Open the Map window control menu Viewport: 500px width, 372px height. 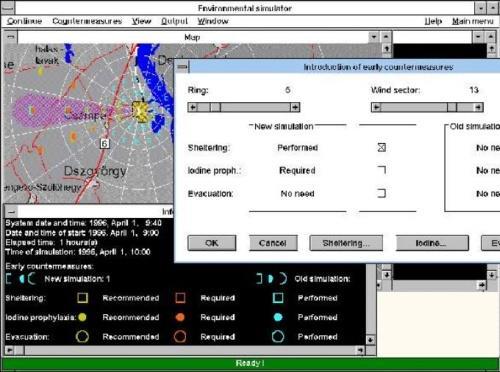tap(11, 37)
